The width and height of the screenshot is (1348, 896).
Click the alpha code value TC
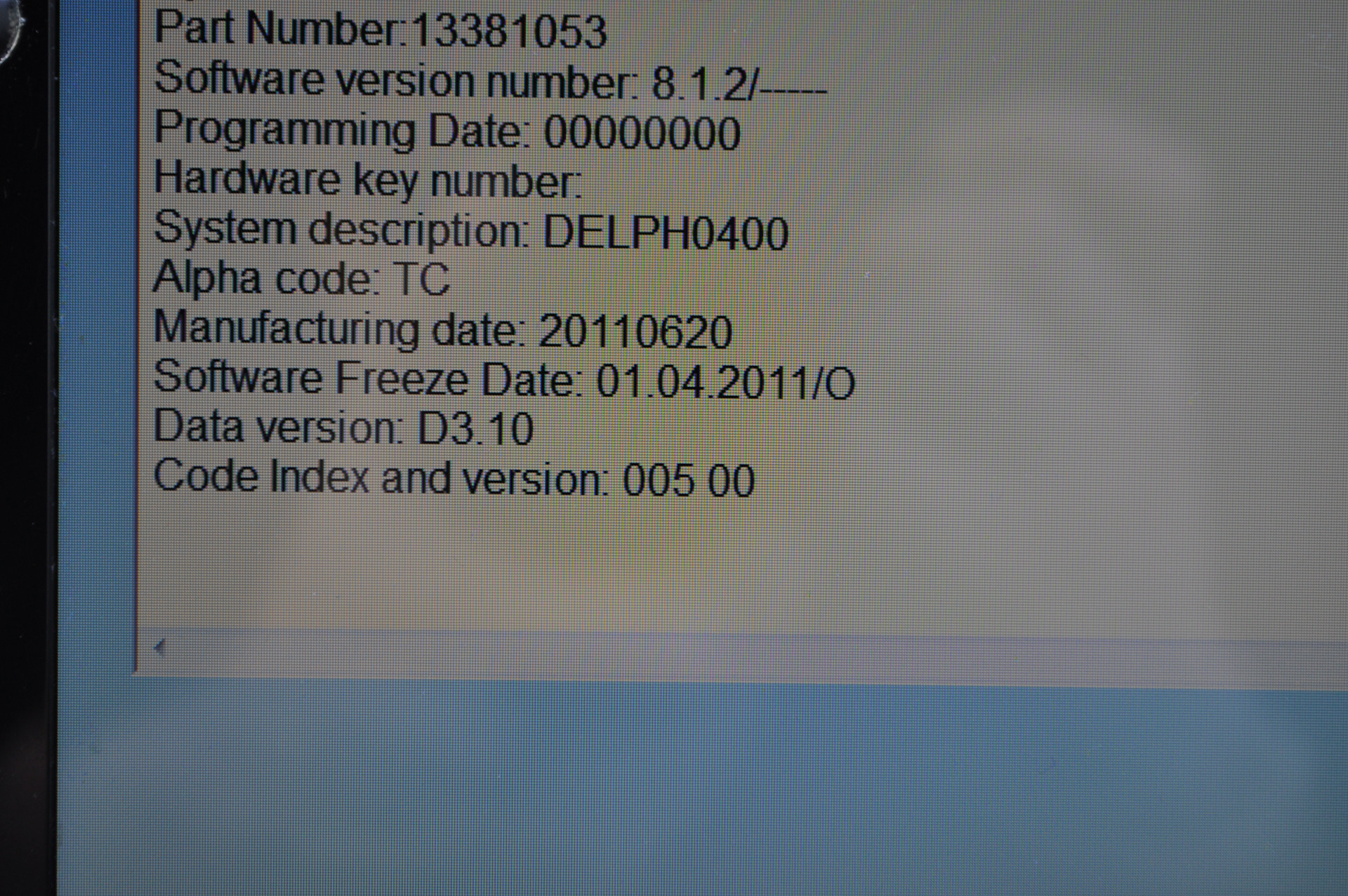(x=421, y=279)
